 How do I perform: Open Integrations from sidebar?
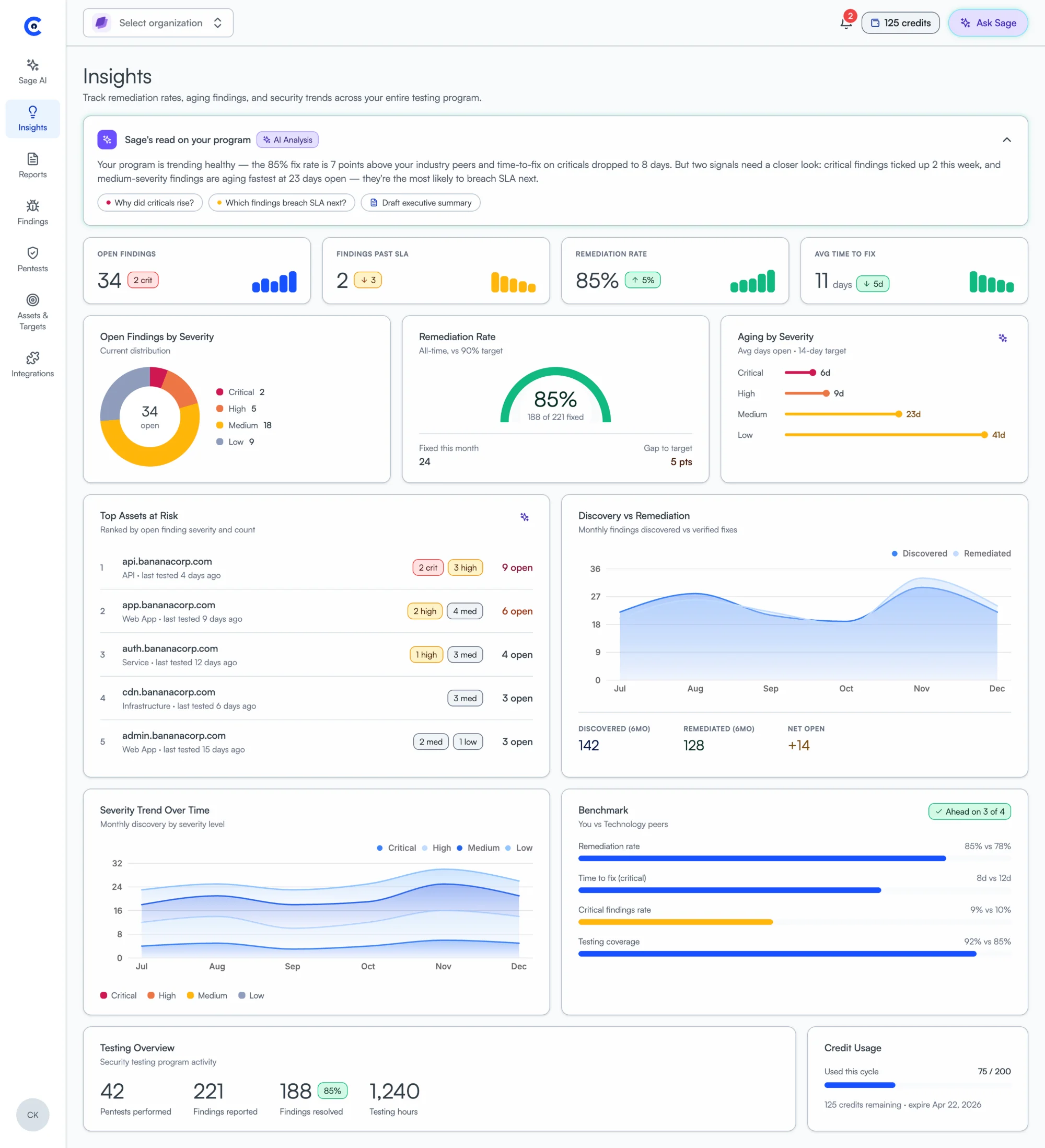coord(32,364)
